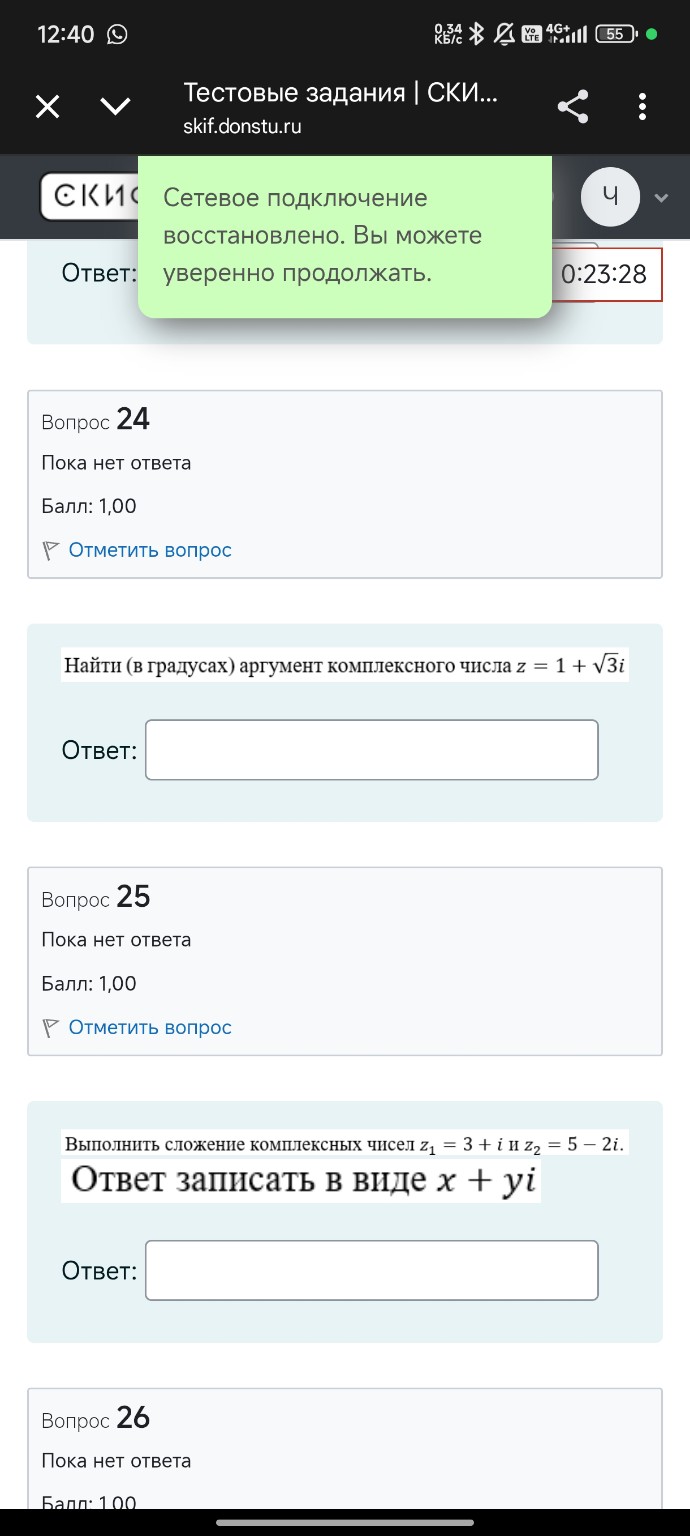Viewport: 690px width, 1536px height.
Task: Click the flag icon beside Вопрос 24
Action: coord(49,549)
